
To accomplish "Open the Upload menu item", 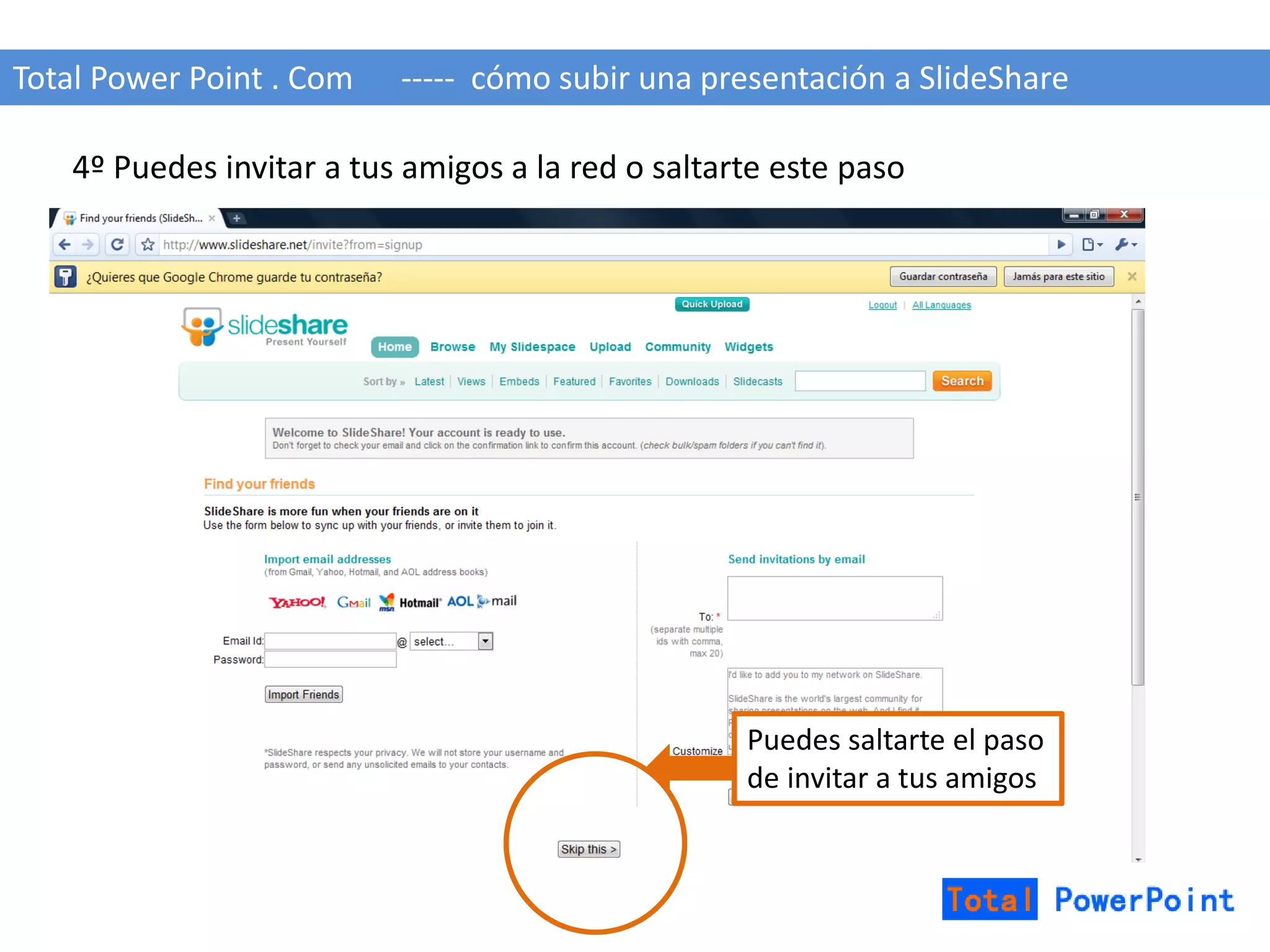I will (610, 347).
